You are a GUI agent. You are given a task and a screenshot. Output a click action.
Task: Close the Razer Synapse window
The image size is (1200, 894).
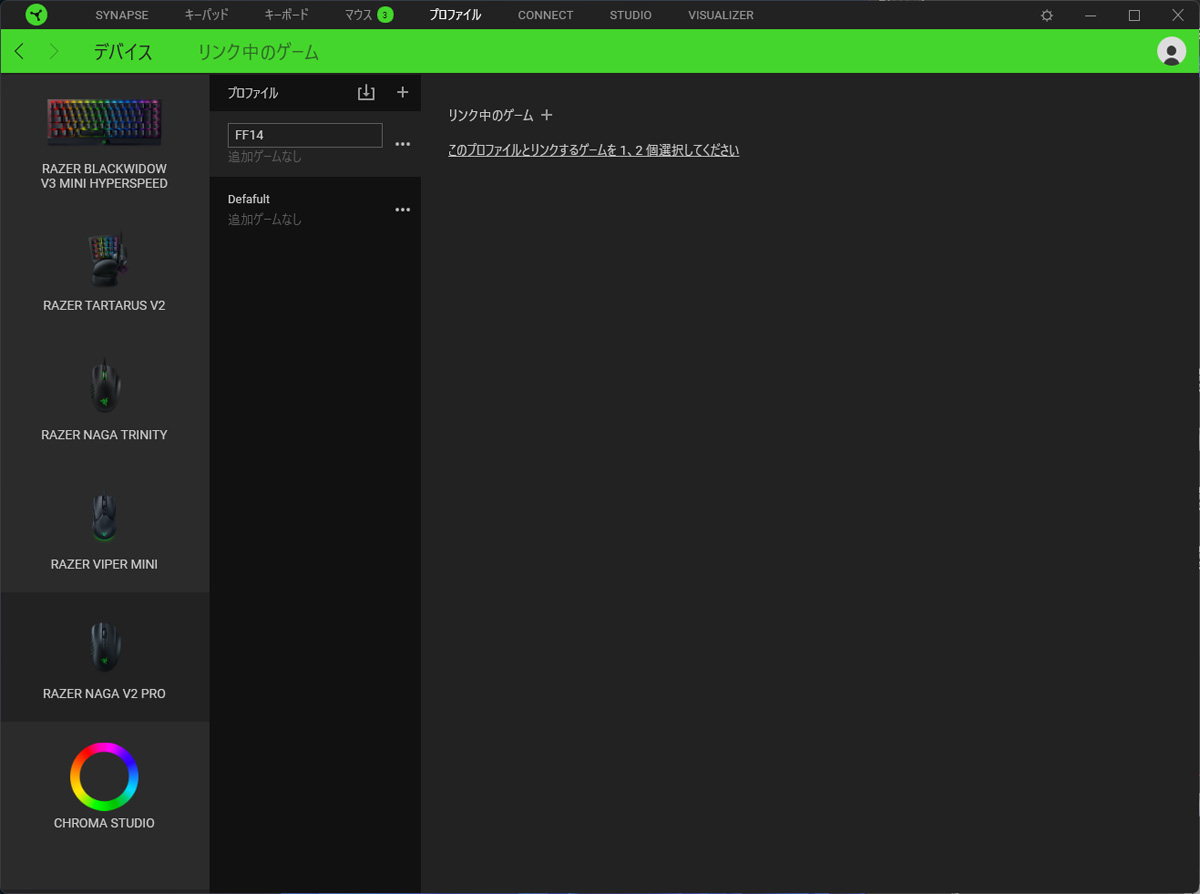[x=1178, y=15]
